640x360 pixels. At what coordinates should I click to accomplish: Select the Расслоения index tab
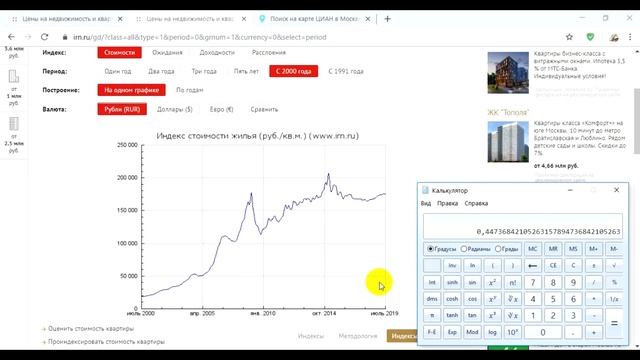[x=269, y=52]
